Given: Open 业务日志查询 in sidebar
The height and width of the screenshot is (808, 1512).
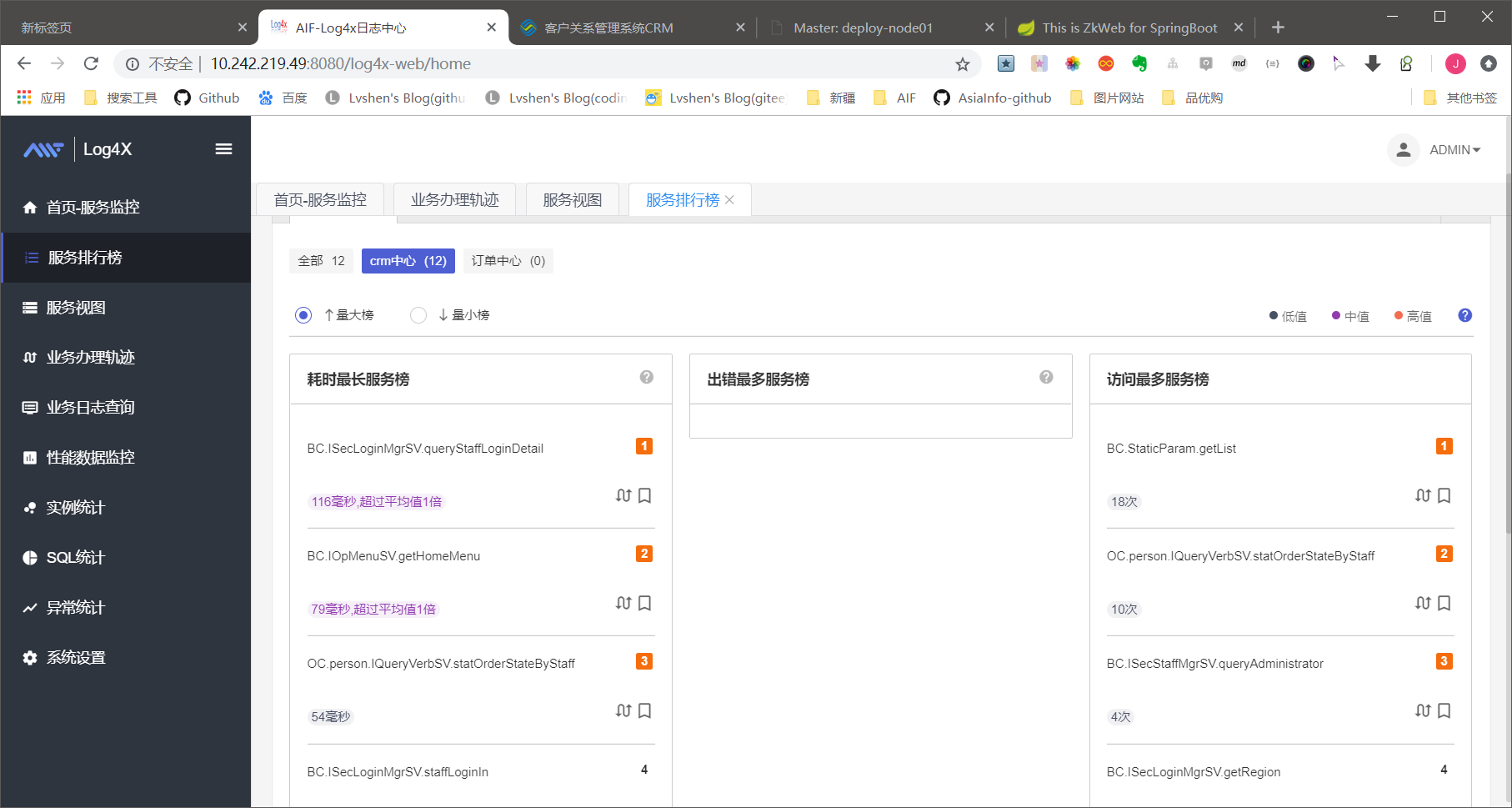Looking at the screenshot, I should tap(126, 408).
